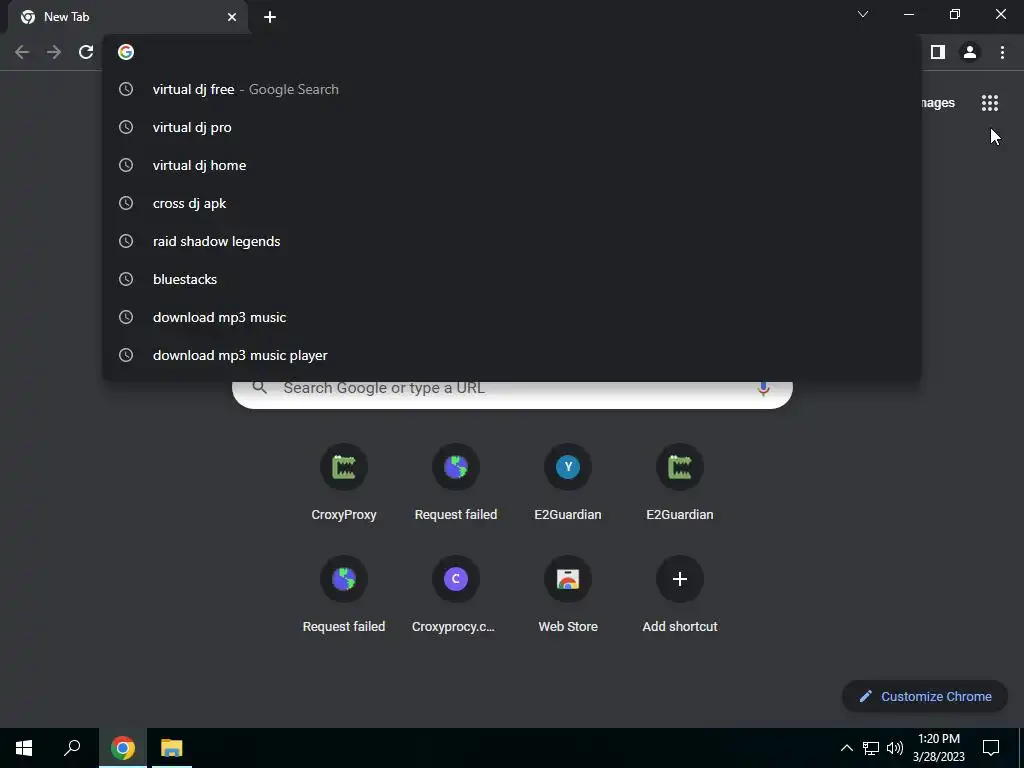Open the CroxyProxy shortcut
1024x768 pixels.
(344, 484)
